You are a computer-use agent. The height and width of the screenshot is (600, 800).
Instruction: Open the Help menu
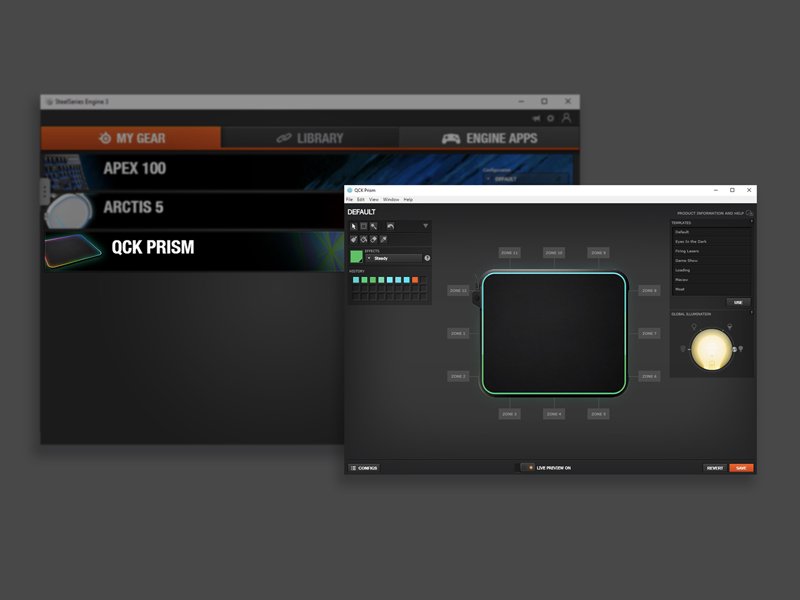pos(408,199)
